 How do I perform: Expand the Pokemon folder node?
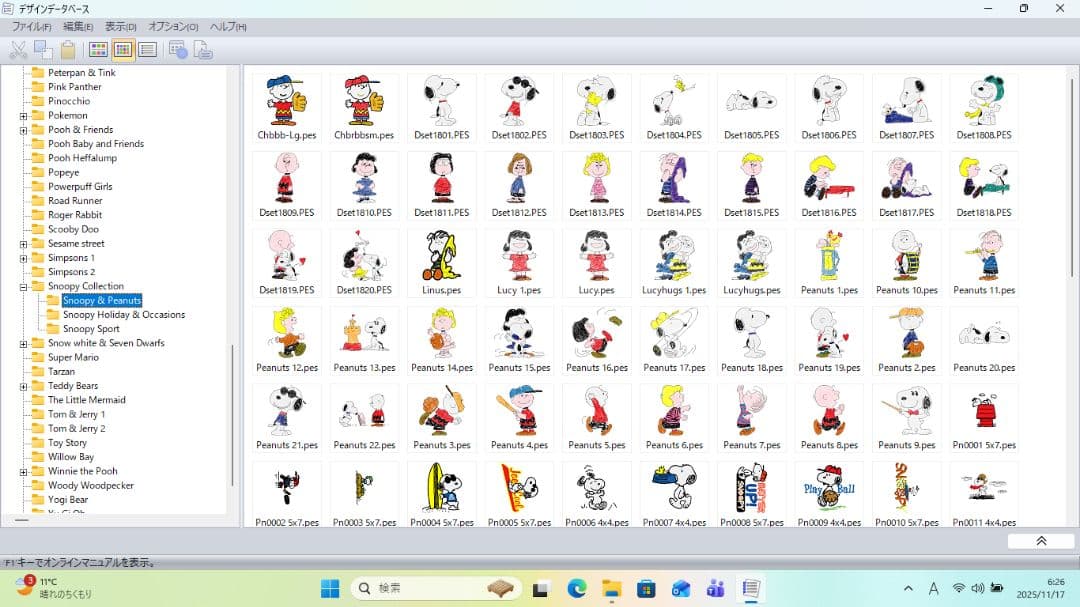tap(23, 116)
